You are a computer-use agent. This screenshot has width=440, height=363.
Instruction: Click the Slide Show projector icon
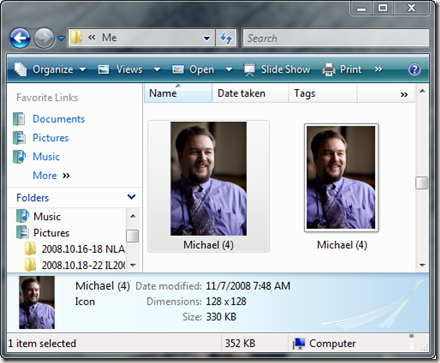[x=249, y=70]
